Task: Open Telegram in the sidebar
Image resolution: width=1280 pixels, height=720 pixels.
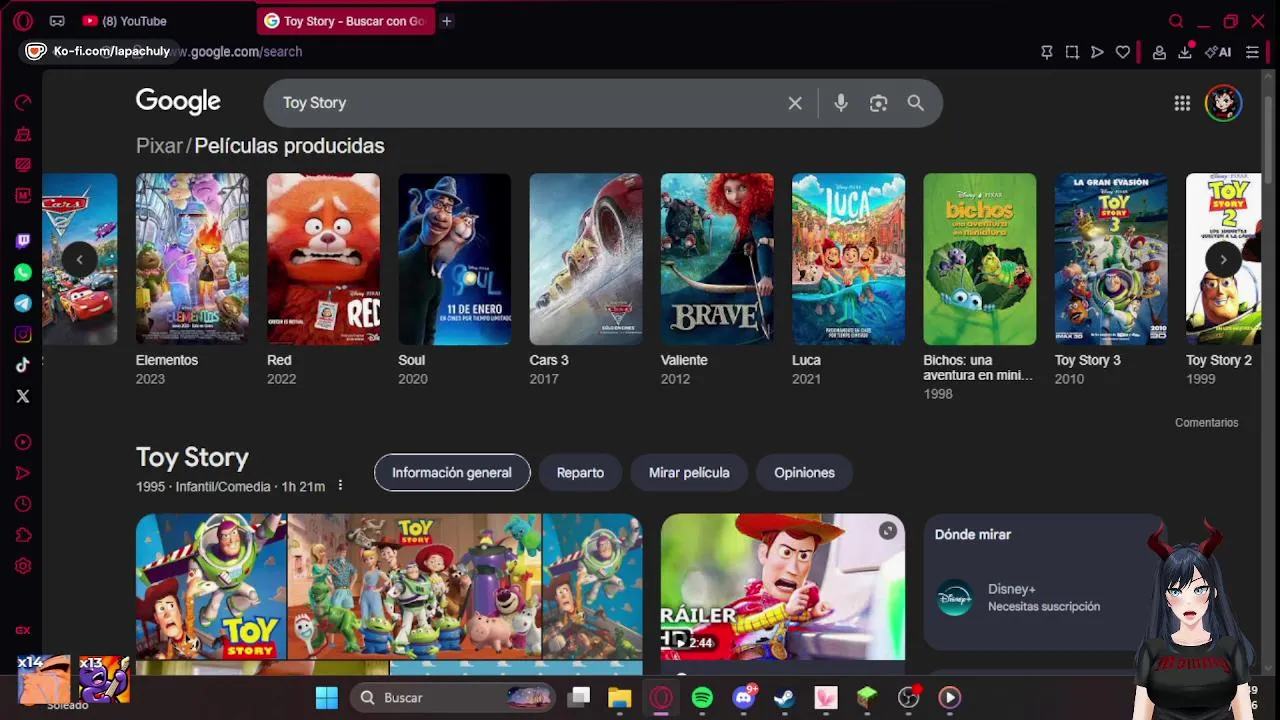Action: pos(23,303)
